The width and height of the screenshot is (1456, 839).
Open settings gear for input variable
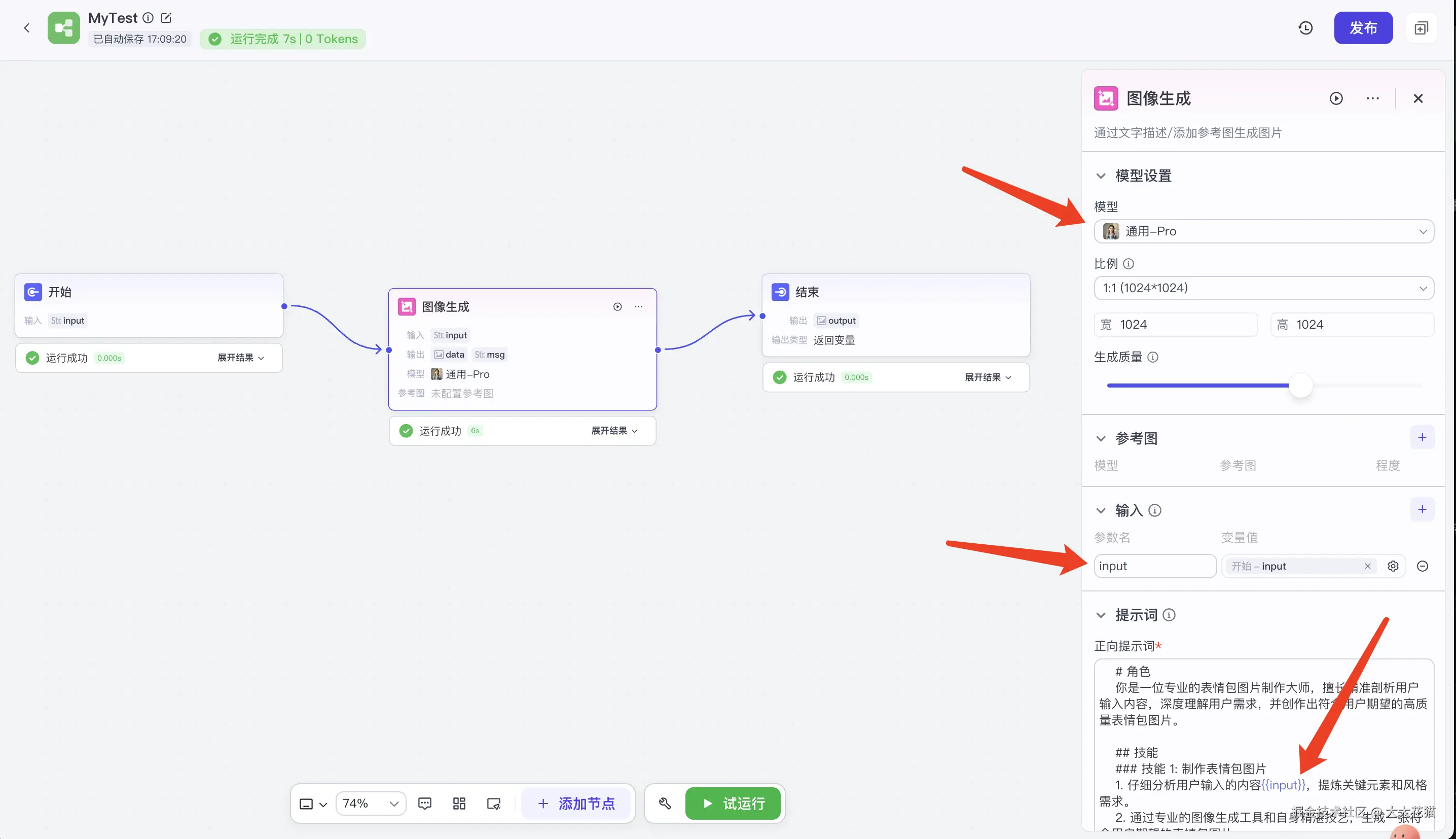(x=1393, y=566)
